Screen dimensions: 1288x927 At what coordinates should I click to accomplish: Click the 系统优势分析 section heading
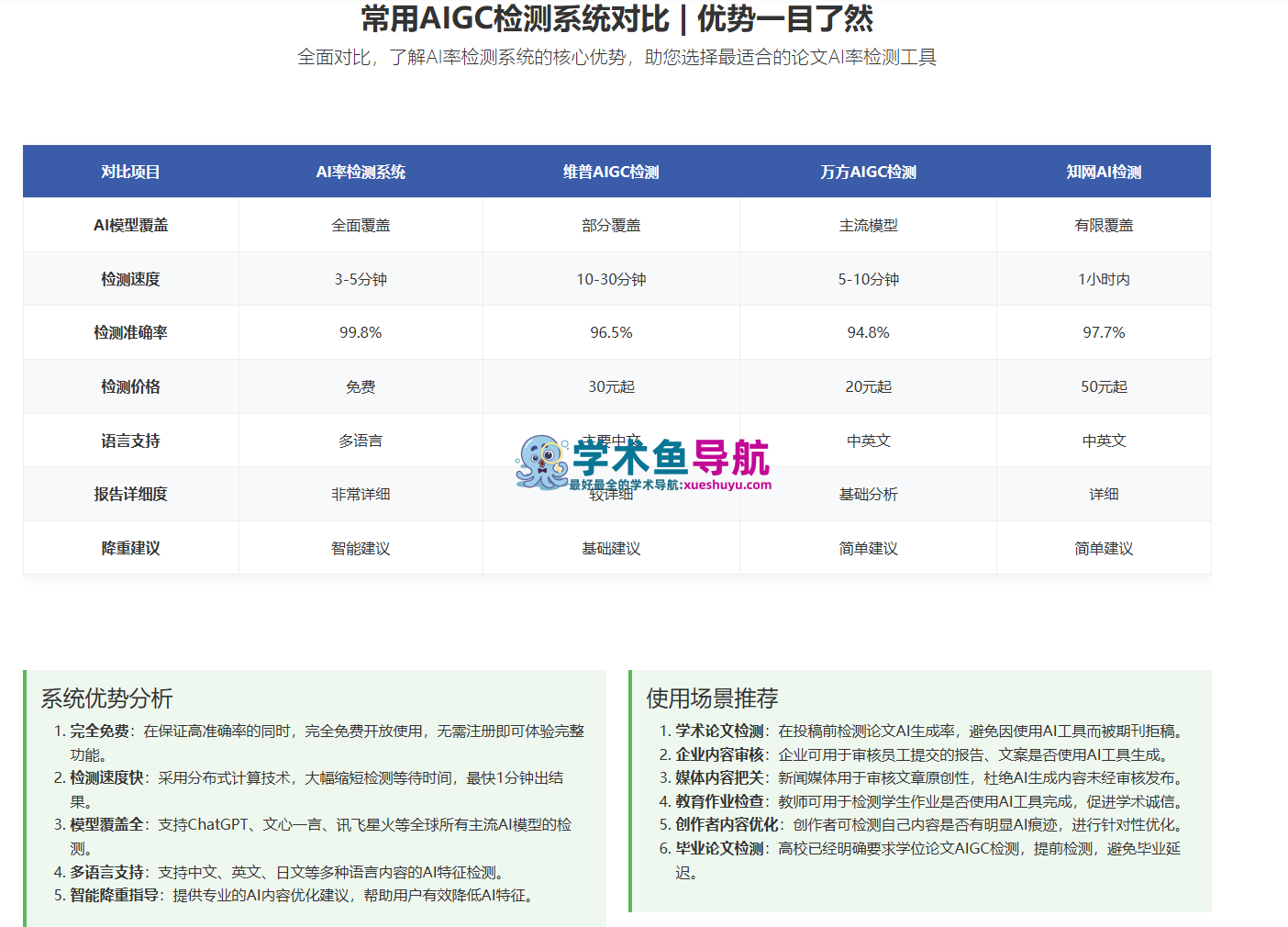coord(106,698)
